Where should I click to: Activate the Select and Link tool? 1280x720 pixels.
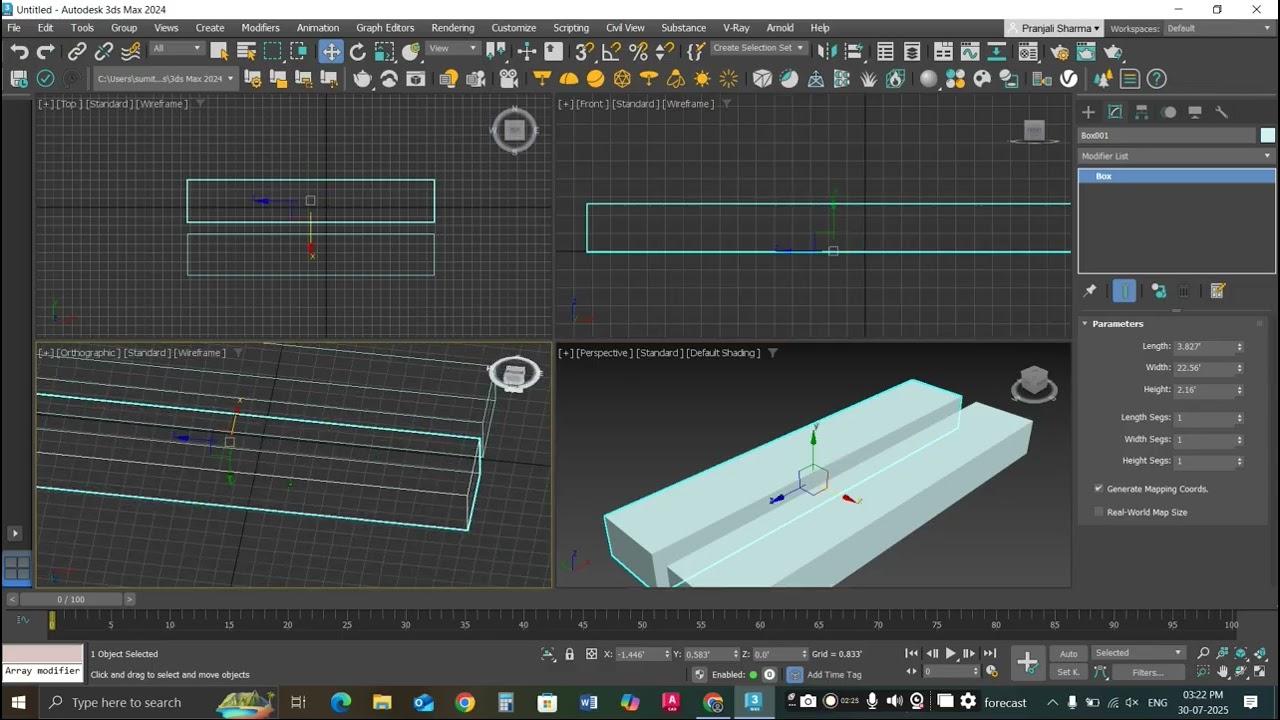(x=77, y=52)
